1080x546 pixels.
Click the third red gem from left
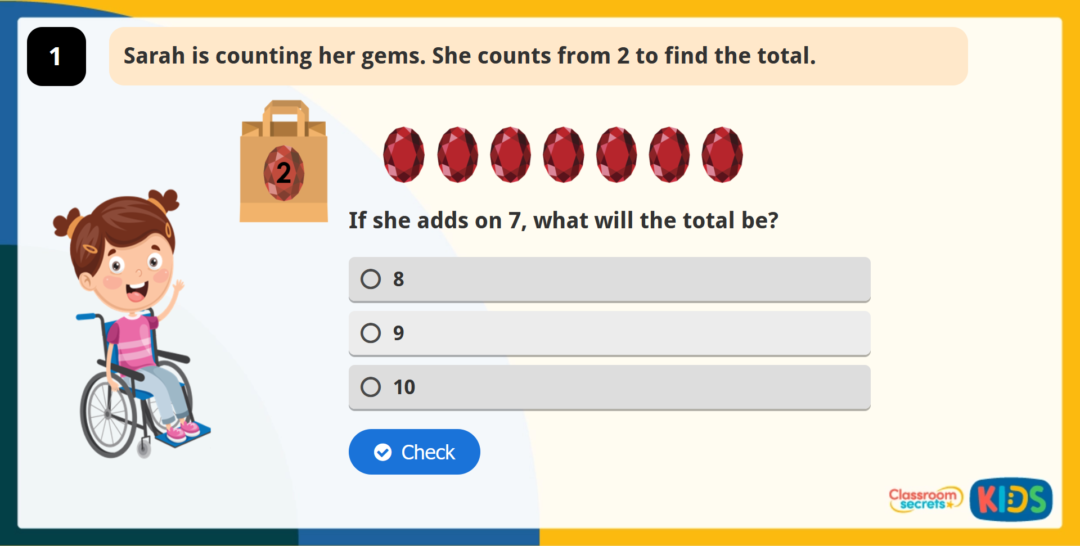click(x=510, y=155)
